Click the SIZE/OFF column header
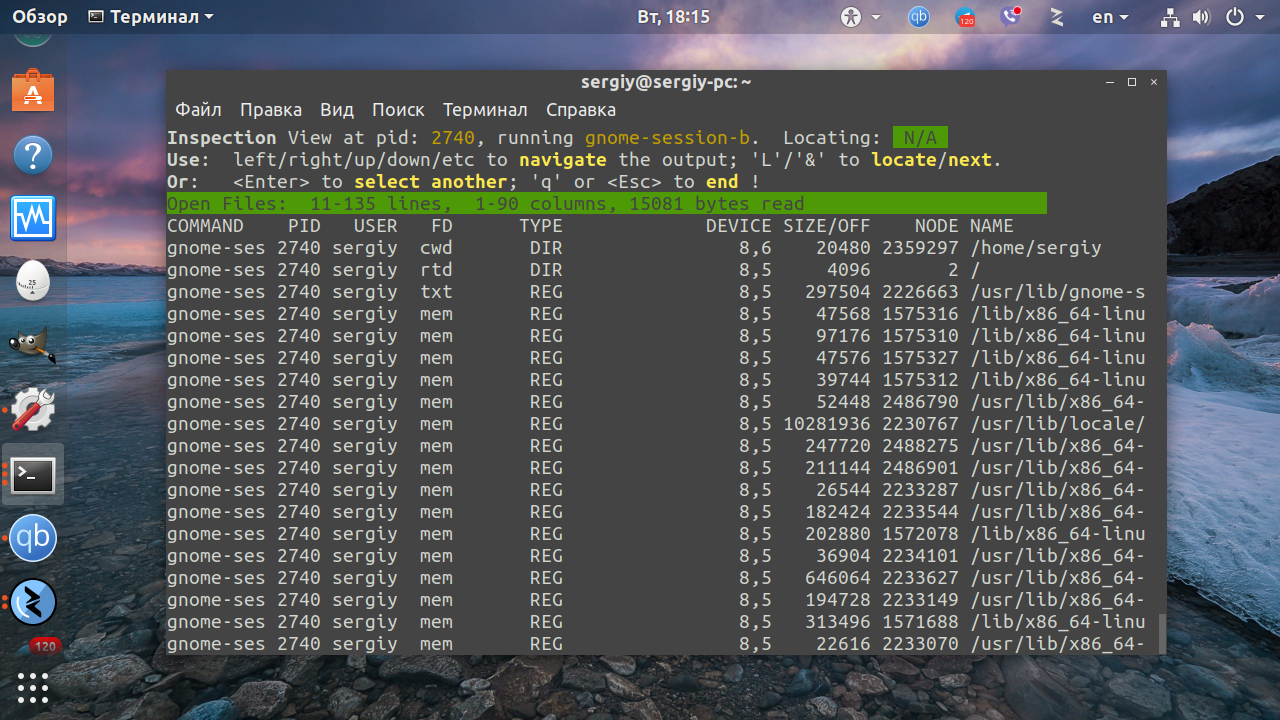This screenshot has width=1280, height=720. click(x=826, y=226)
